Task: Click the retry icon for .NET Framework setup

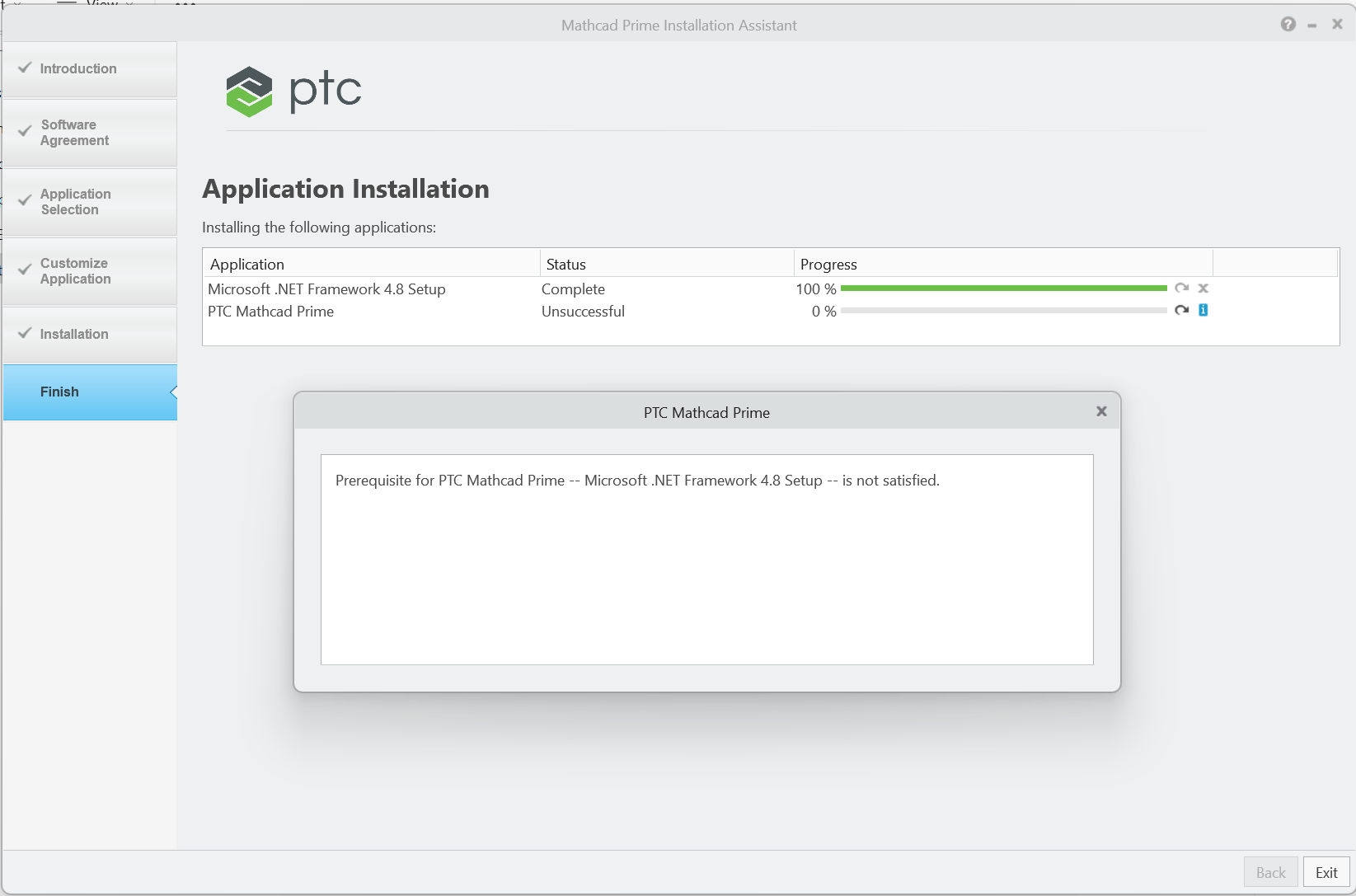Action: 1182,289
